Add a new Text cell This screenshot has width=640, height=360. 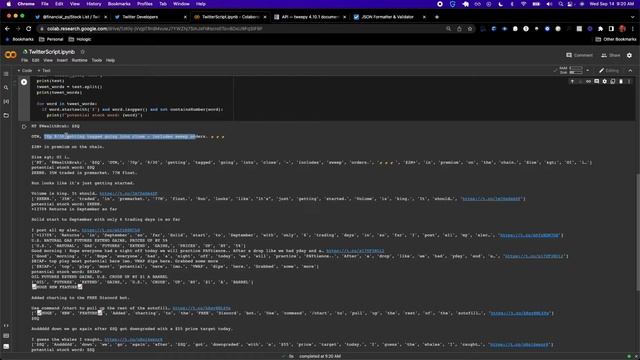click(44, 71)
